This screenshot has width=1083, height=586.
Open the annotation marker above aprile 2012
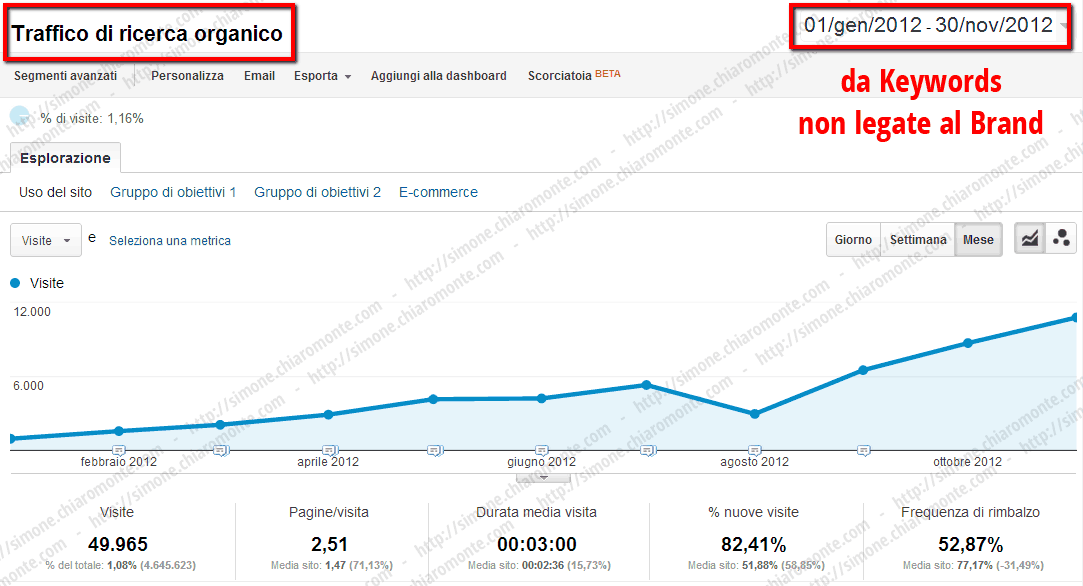(x=329, y=451)
